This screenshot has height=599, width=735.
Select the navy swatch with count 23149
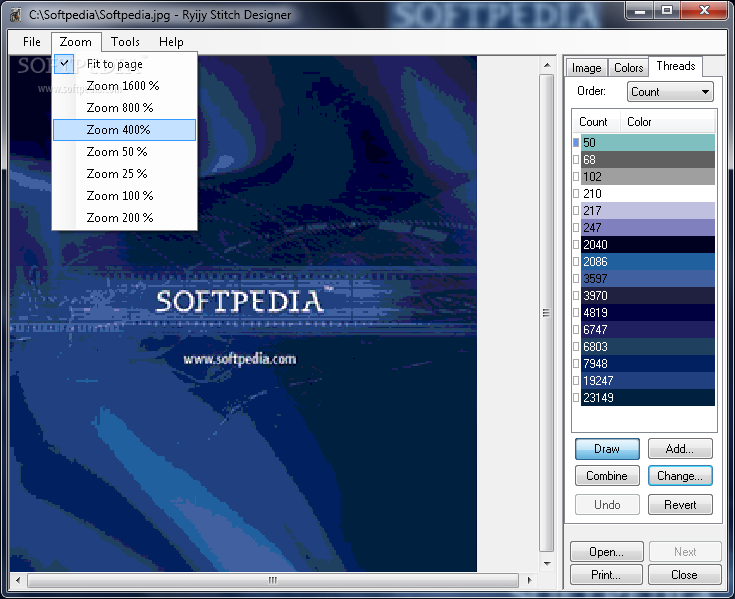tap(648, 398)
